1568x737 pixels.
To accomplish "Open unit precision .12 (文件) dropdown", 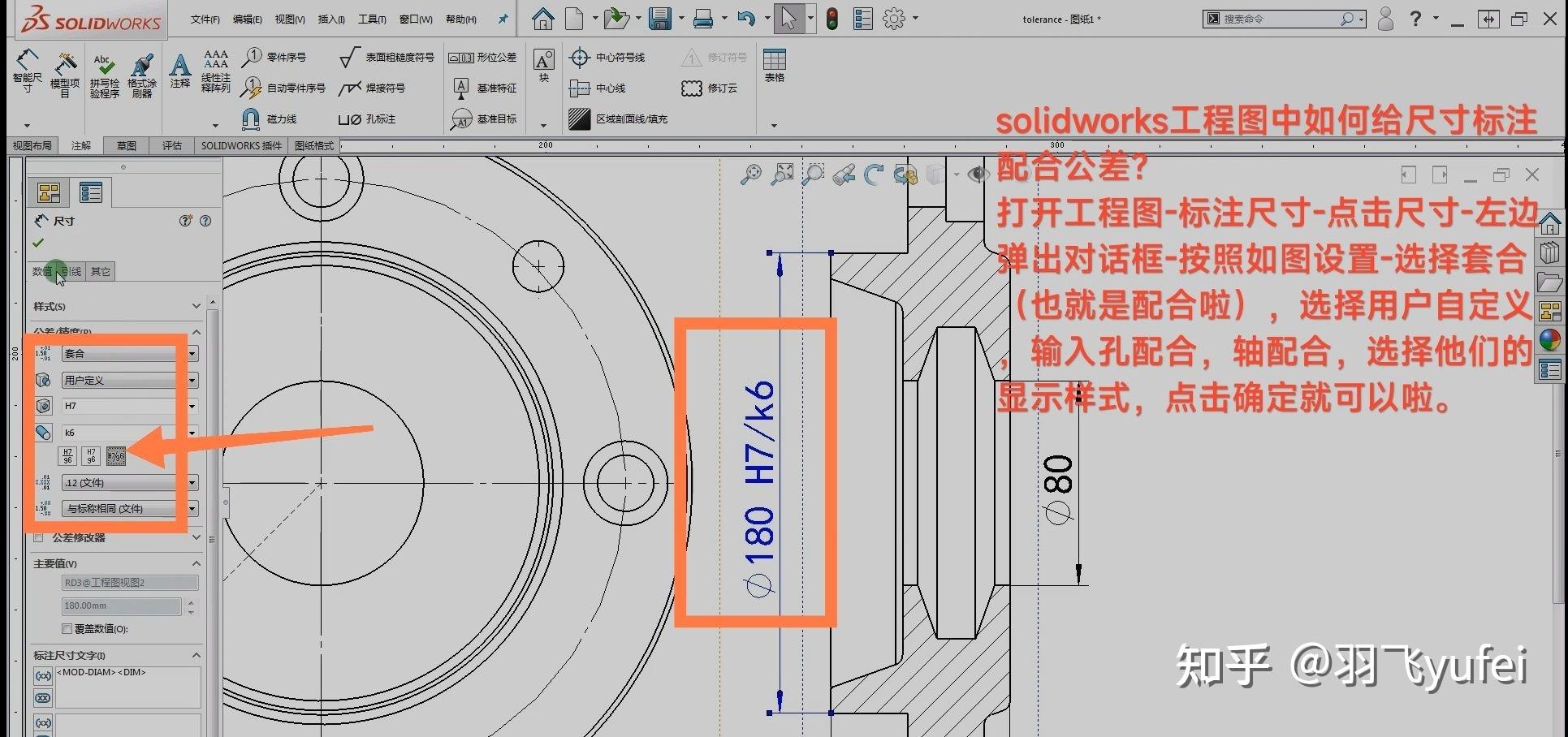I will click(x=130, y=483).
